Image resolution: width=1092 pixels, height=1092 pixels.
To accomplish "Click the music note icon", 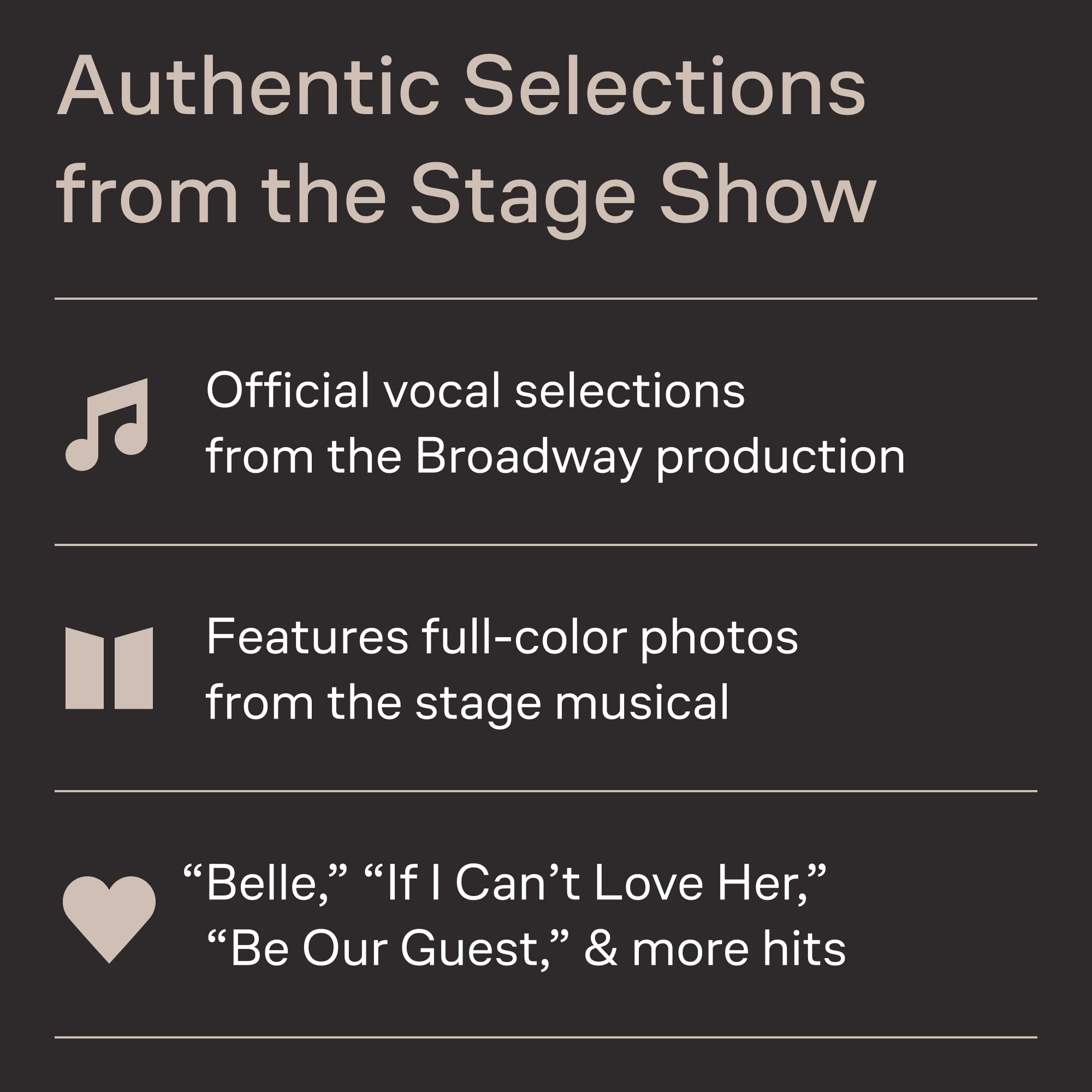I will coord(108,424).
